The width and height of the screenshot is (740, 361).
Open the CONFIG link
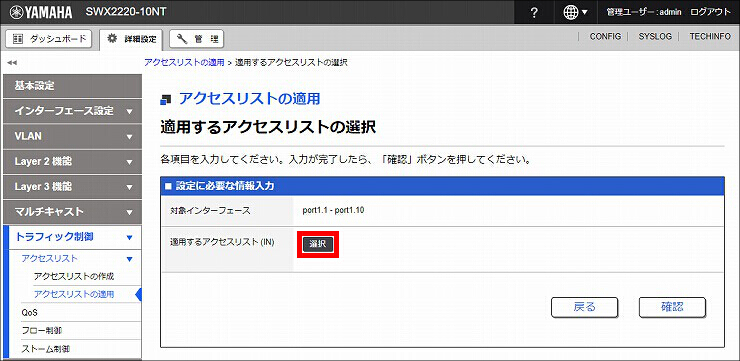click(x=605, y=36)
